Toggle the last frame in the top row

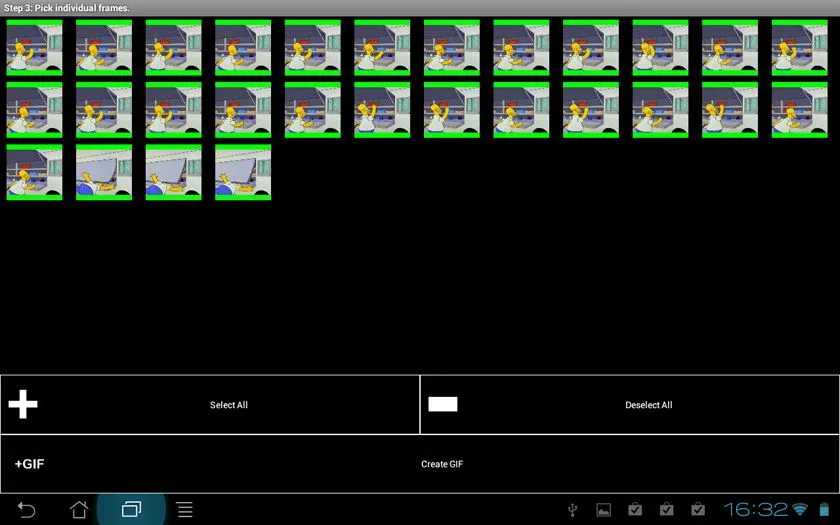[800, 48]
